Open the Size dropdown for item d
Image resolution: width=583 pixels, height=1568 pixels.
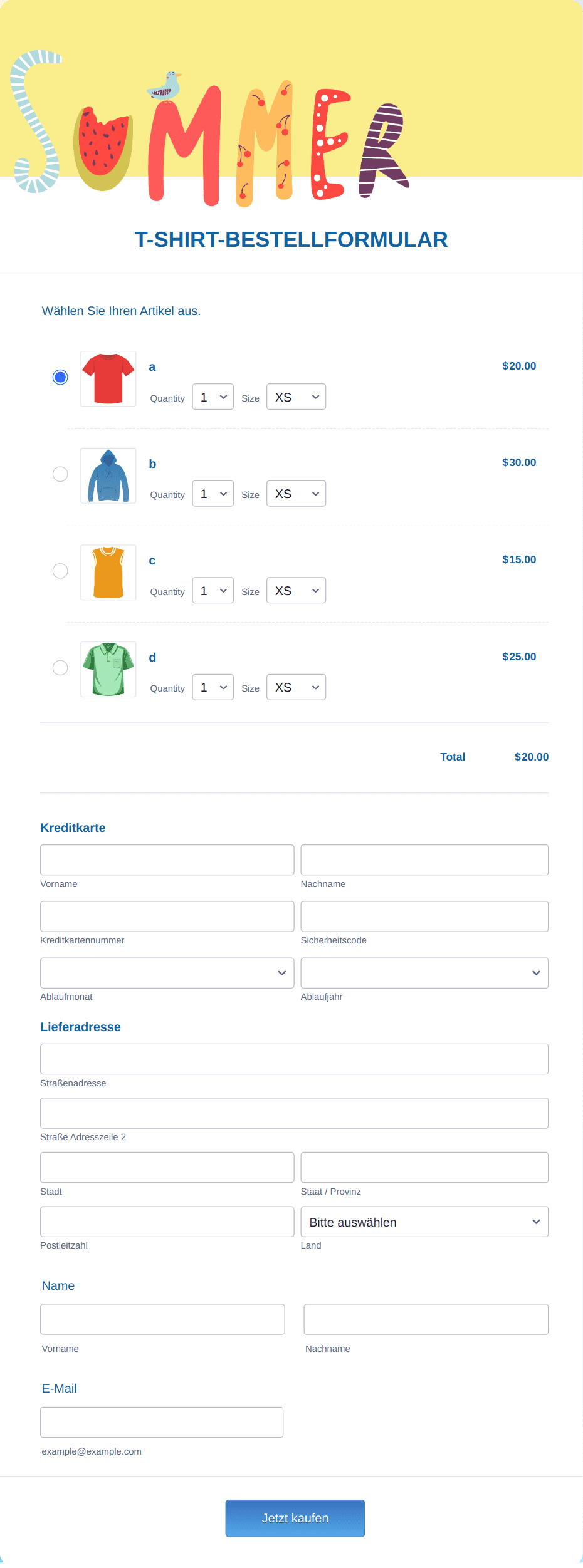point(296,687)
